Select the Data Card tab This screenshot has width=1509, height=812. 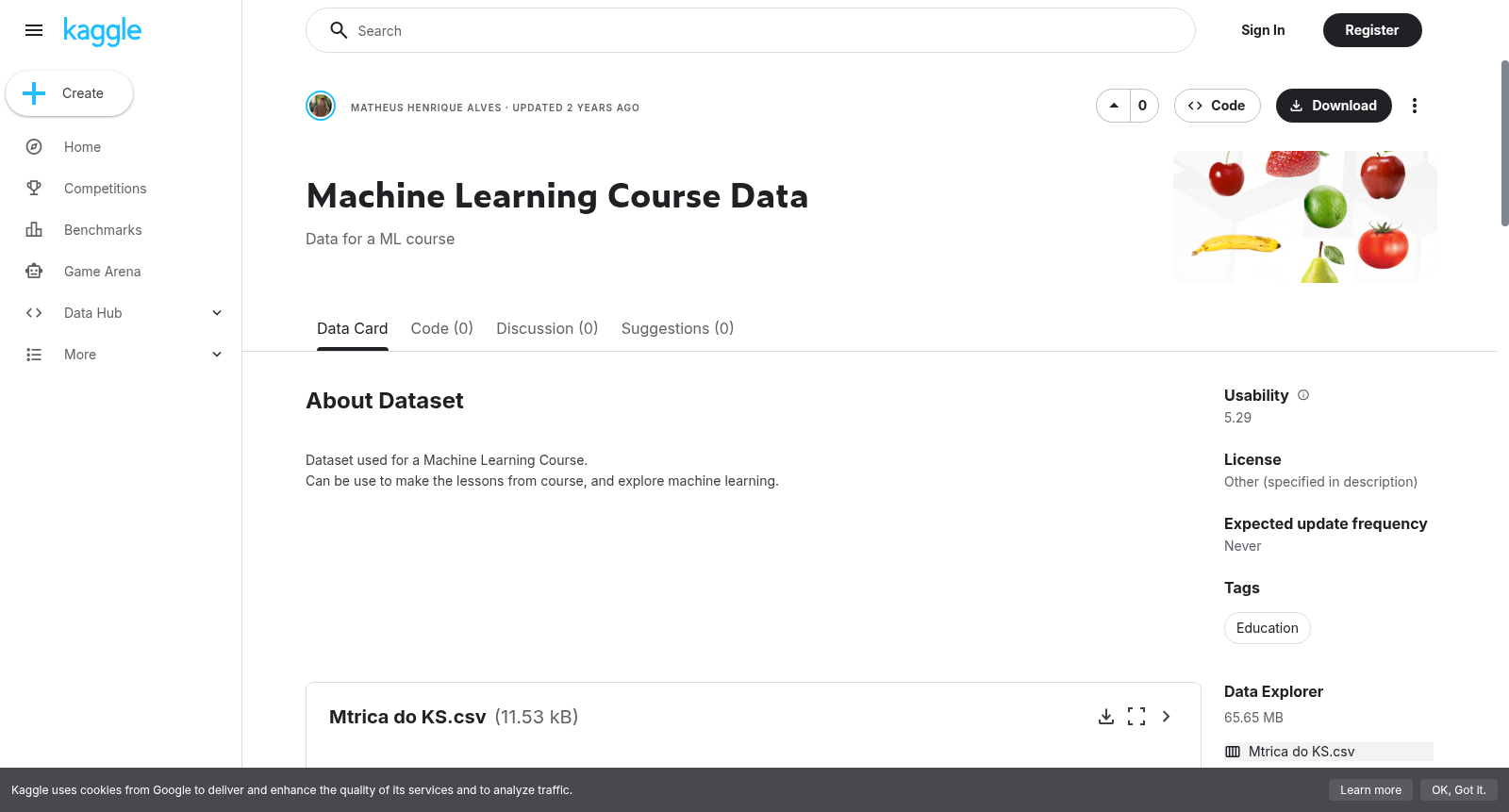pyautogui.click(x=352, y=328)
